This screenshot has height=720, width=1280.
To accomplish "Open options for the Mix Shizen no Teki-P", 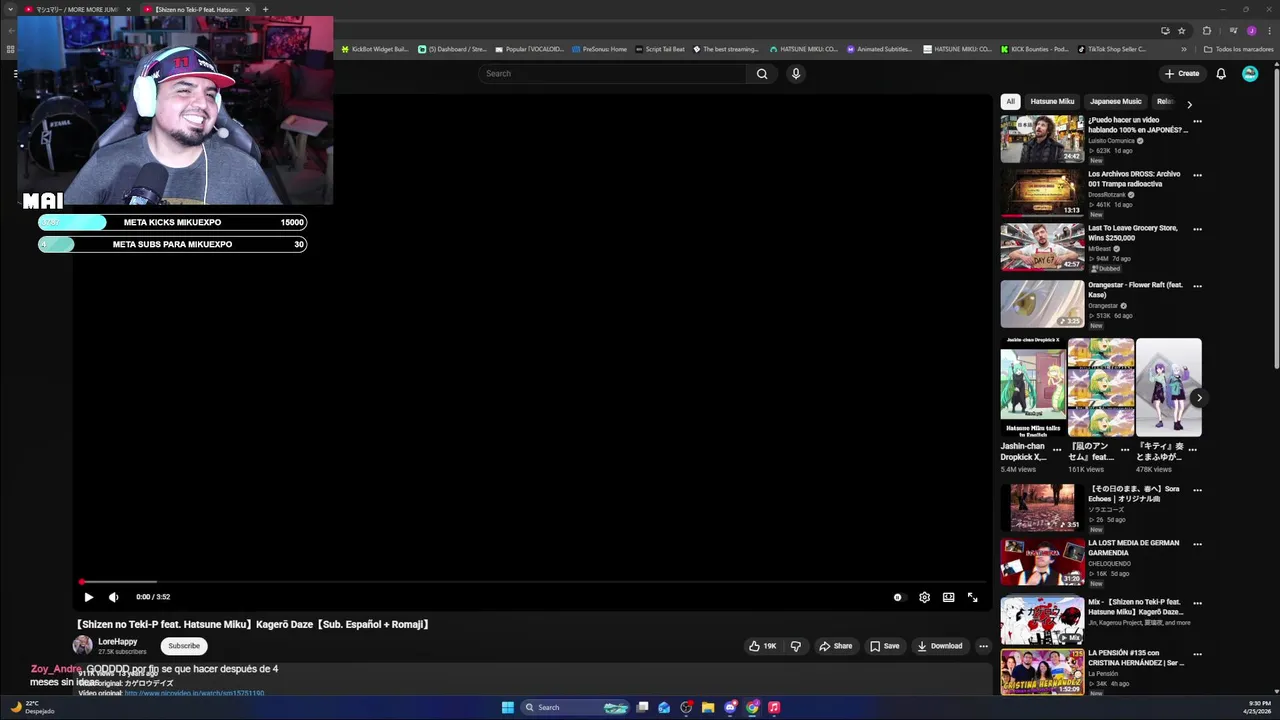I will [1197, 604].
